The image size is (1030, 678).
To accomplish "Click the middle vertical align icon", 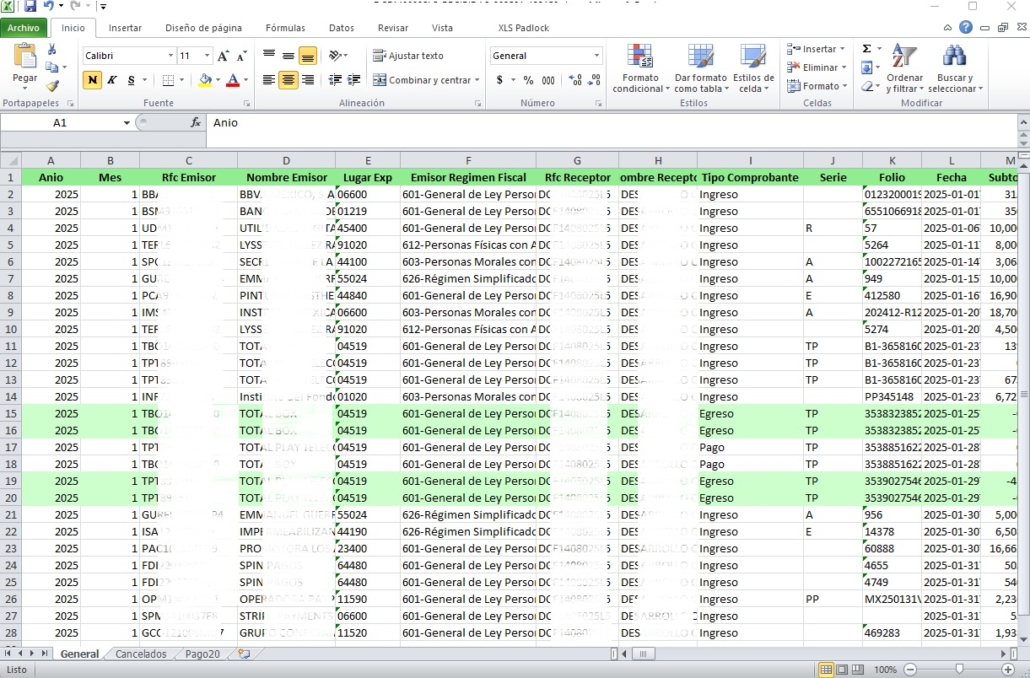I will click(288, 56).
